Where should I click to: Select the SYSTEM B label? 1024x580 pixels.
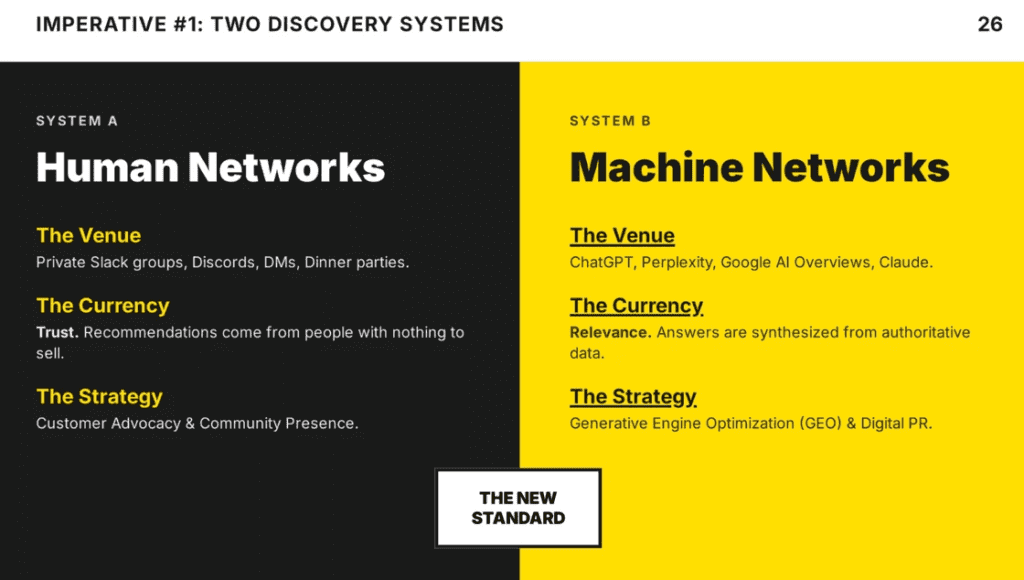pos(610,121)
